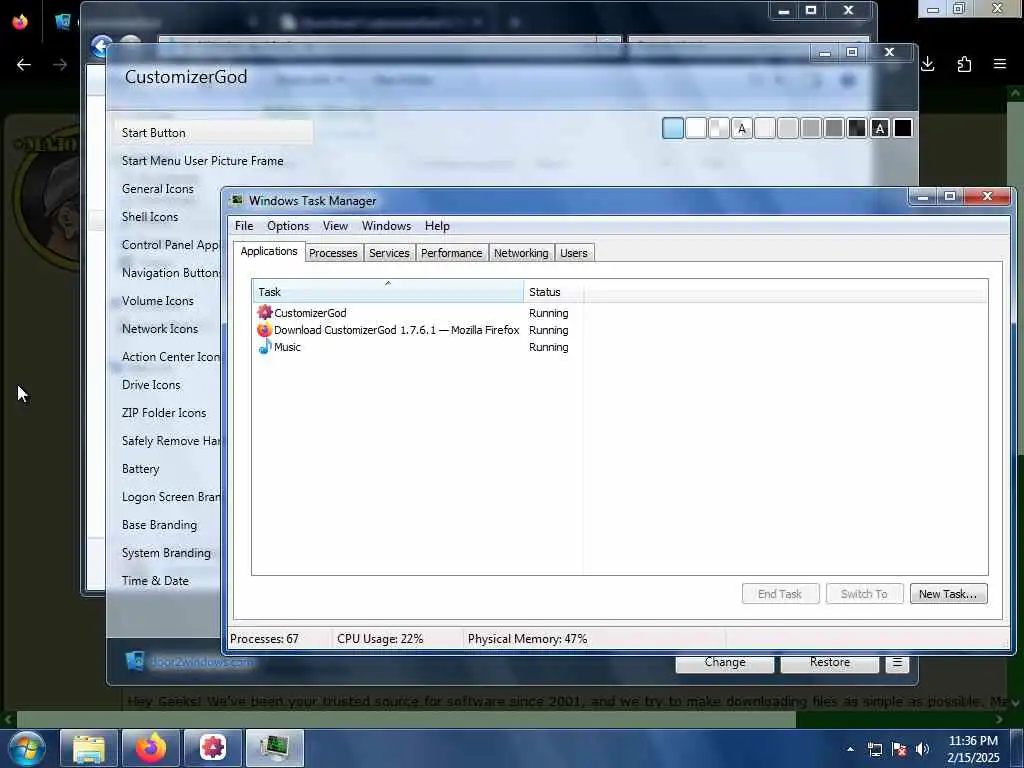Open the Options menu in Task Manager
The height and width of the screenshot is (768, 1024).
pos(288,226)
